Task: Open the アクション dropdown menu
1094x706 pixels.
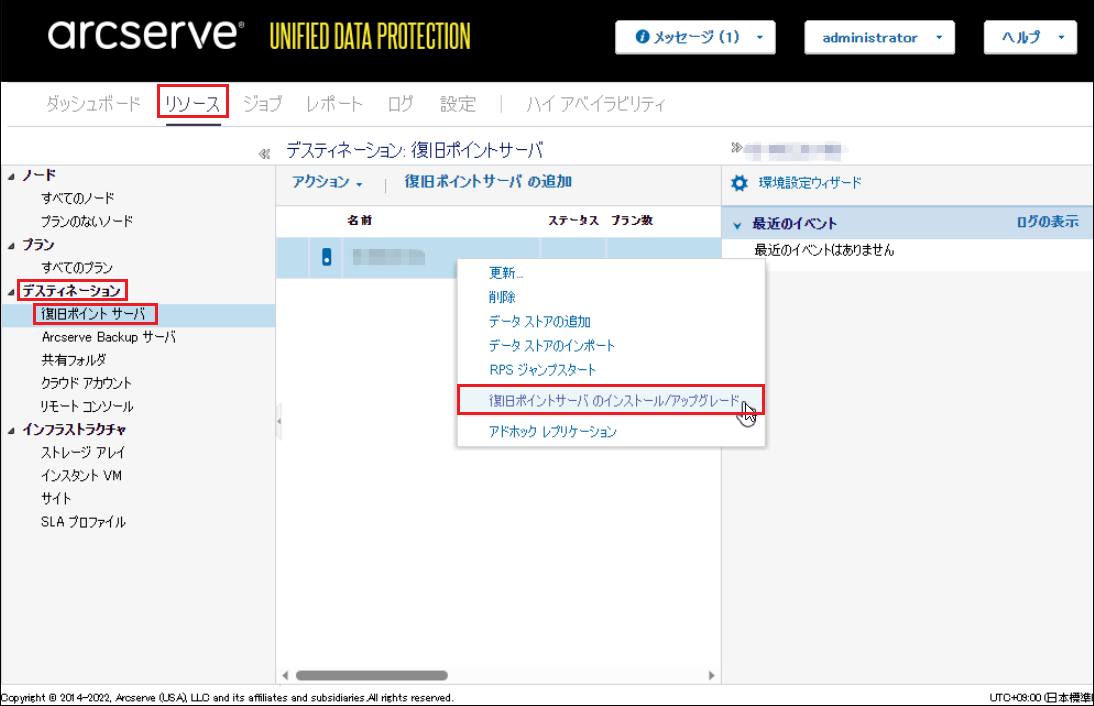Action: point(327,182)
